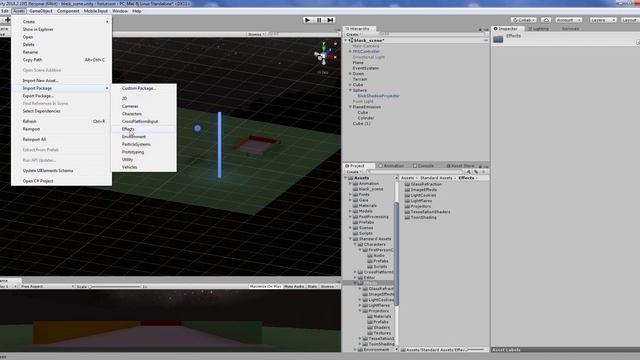
Task: Click the Hierarchy search field
Action: click(x=431, y=34)
